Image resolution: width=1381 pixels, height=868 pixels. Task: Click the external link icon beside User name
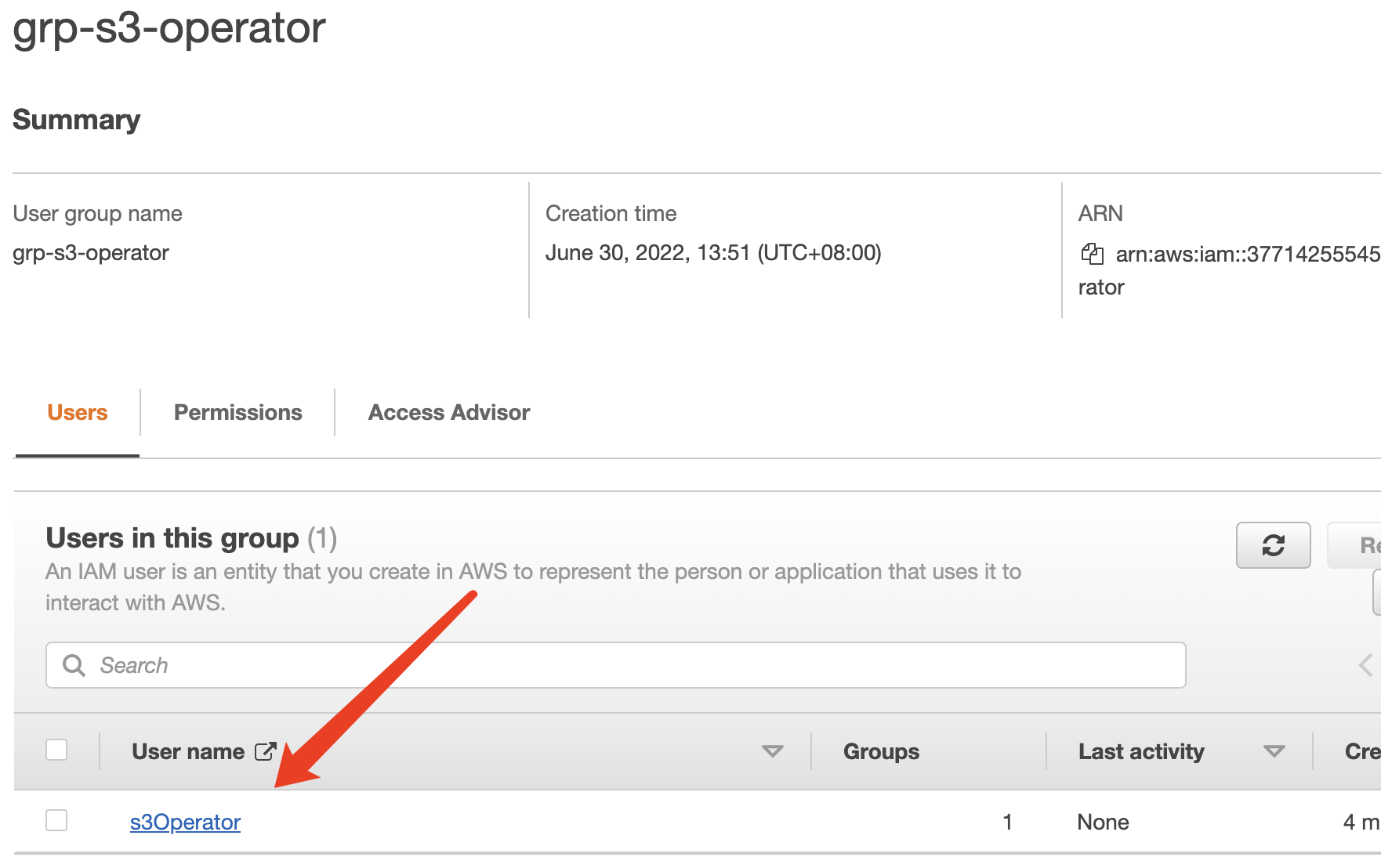pos(266,751)
